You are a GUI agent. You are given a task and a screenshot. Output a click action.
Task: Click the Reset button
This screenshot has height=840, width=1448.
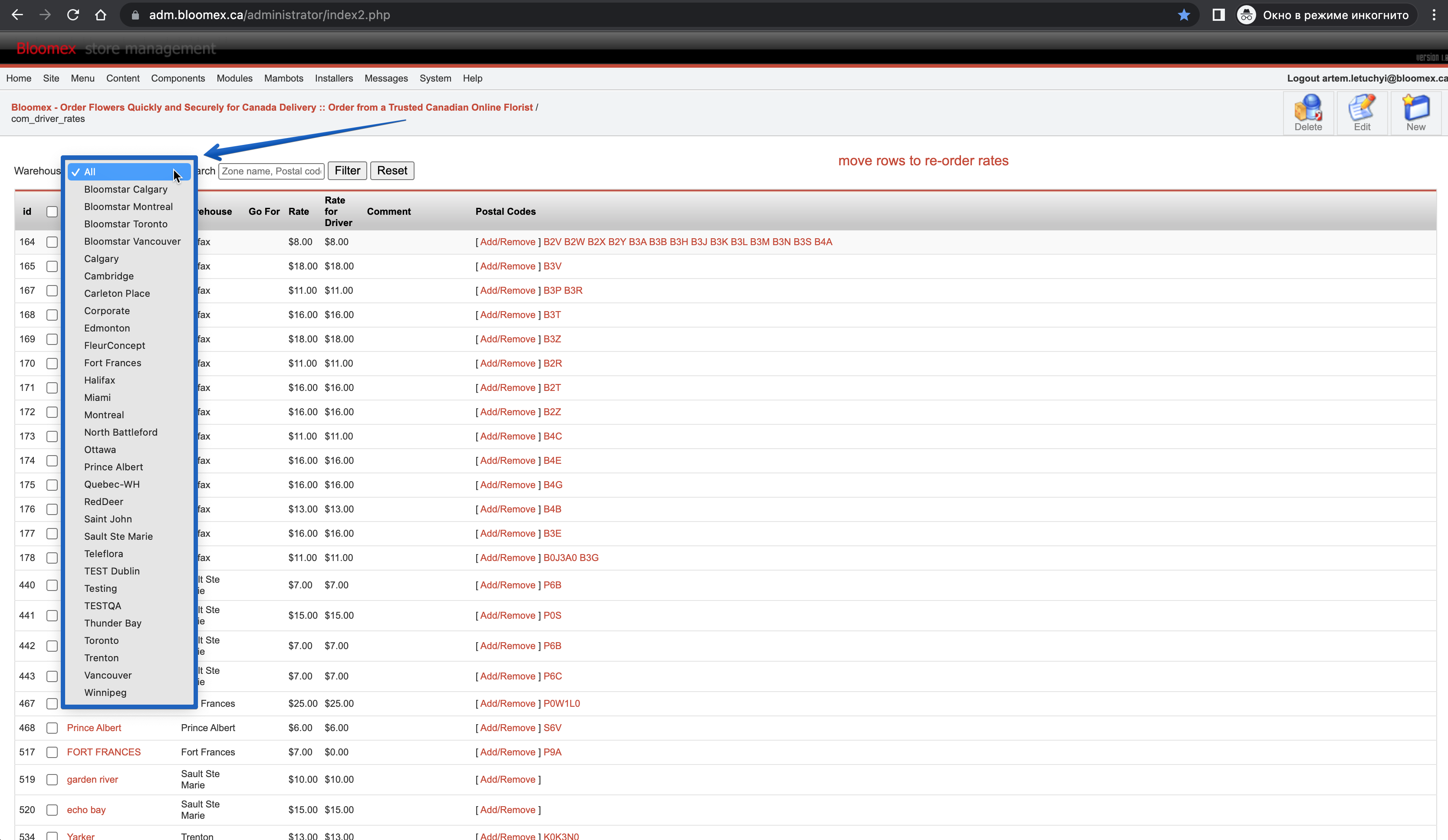click(x=392, y=171)
